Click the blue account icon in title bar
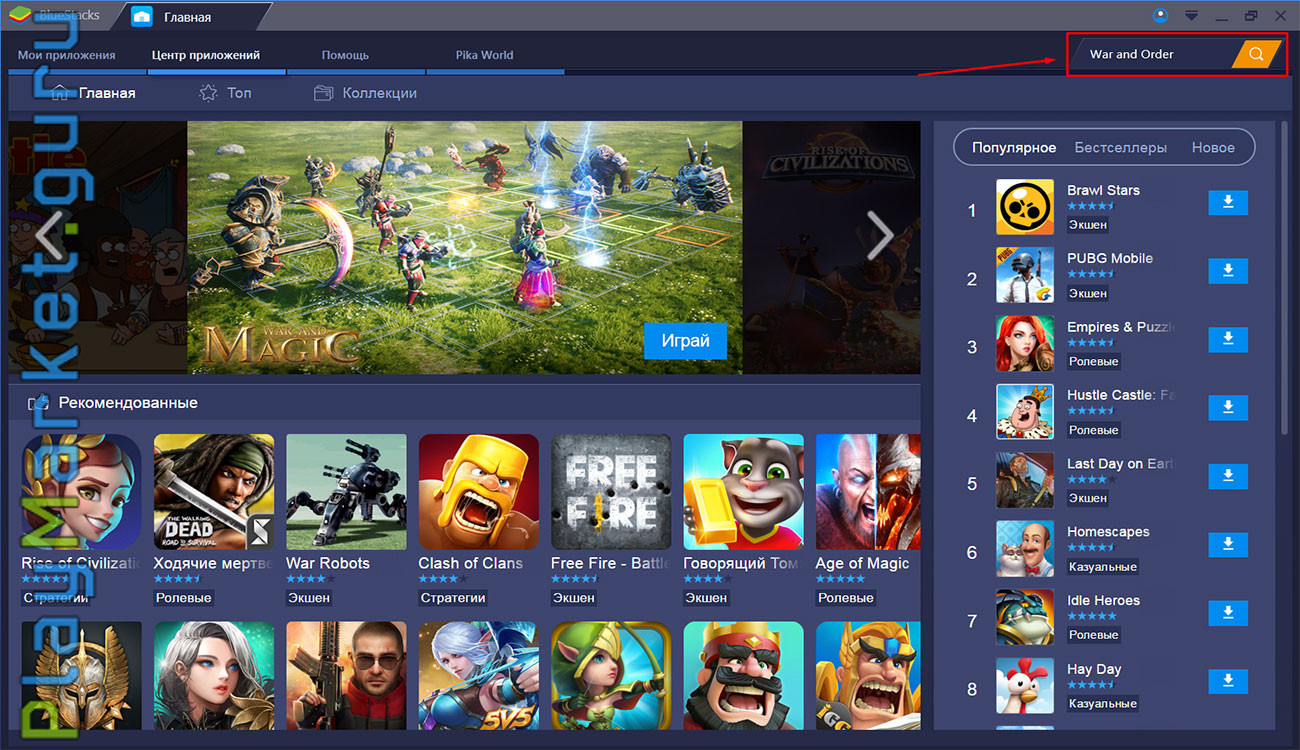This screenshot has height=750, width=1300. (x=1160, y=15)
